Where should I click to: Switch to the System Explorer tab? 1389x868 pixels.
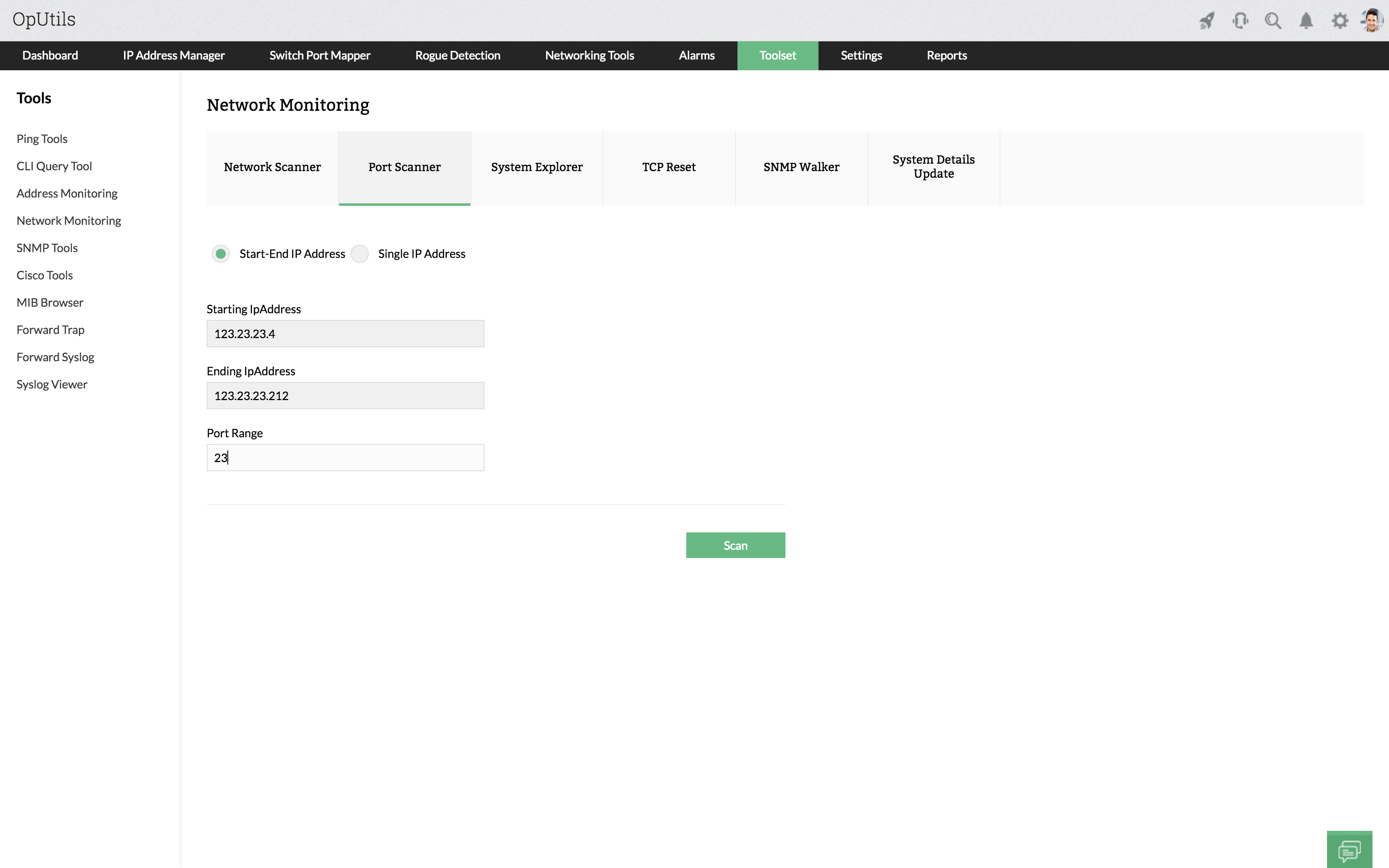point(537,167)
